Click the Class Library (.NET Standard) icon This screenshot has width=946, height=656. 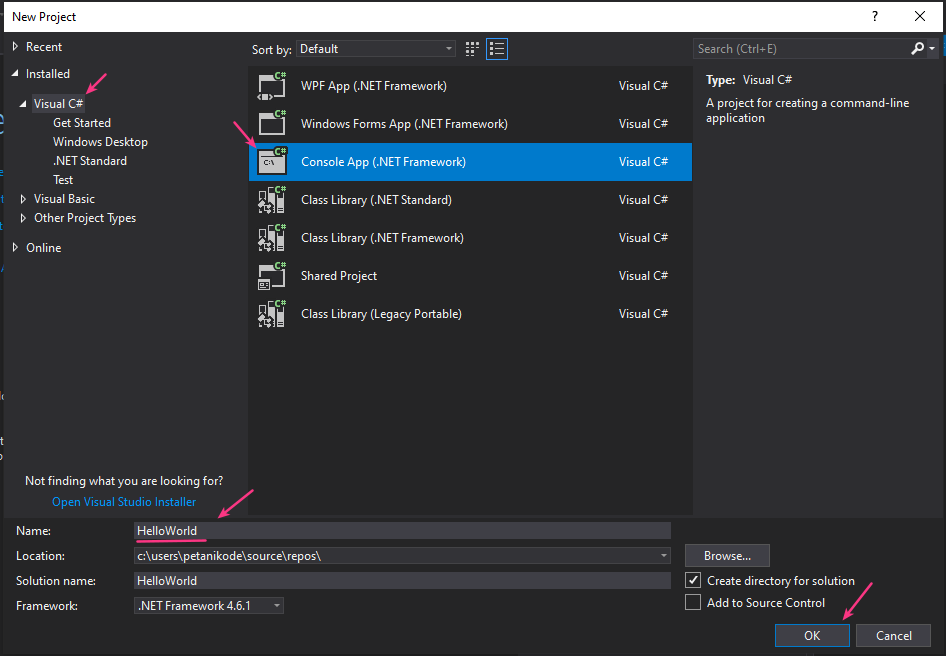pos(272,200)
